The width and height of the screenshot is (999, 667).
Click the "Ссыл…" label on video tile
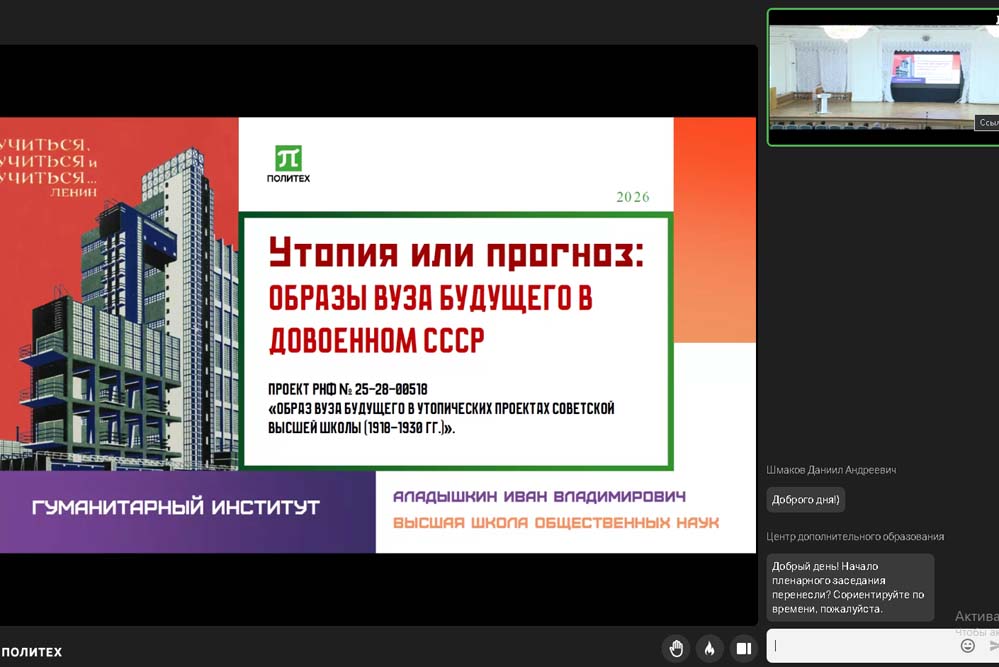pos(987,123)
